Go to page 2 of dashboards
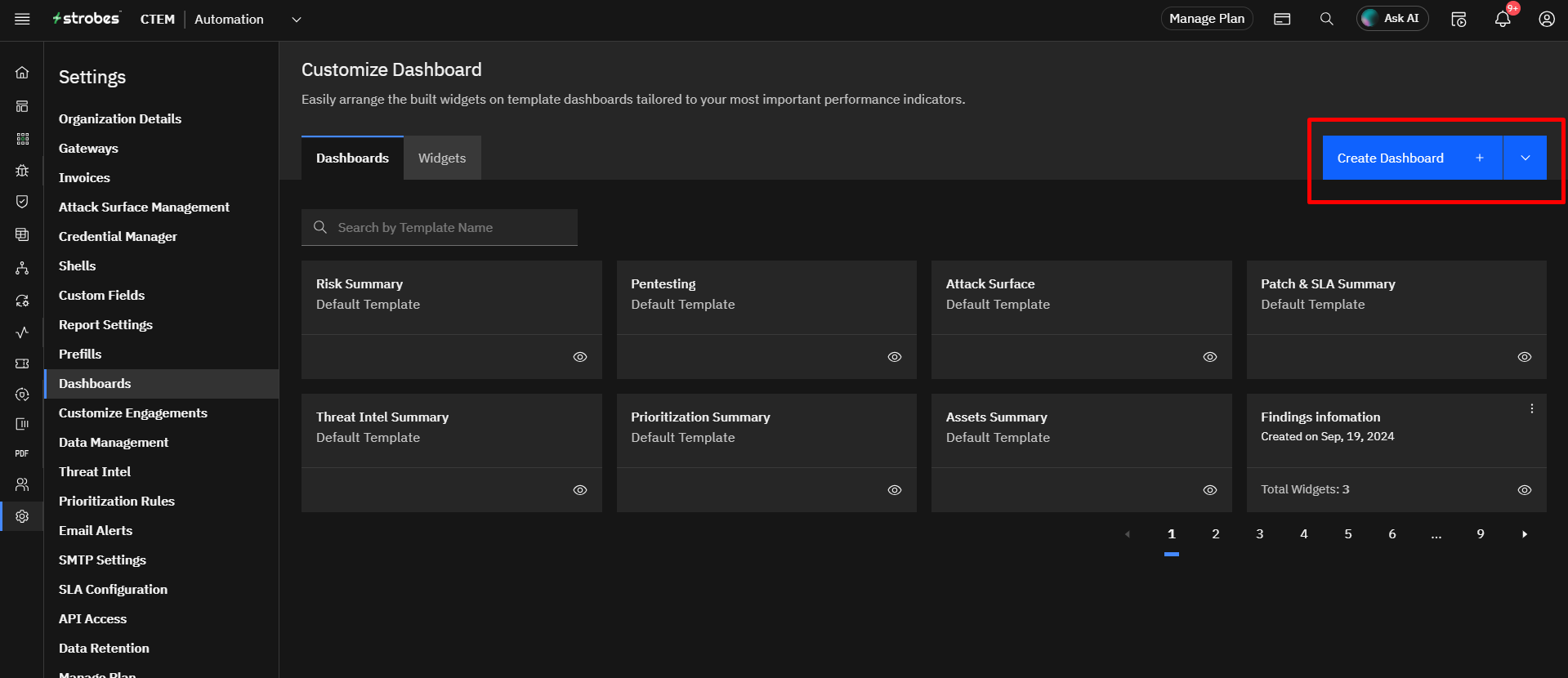The height and width of the screenshot is (678, 1568). [1215, 534]
